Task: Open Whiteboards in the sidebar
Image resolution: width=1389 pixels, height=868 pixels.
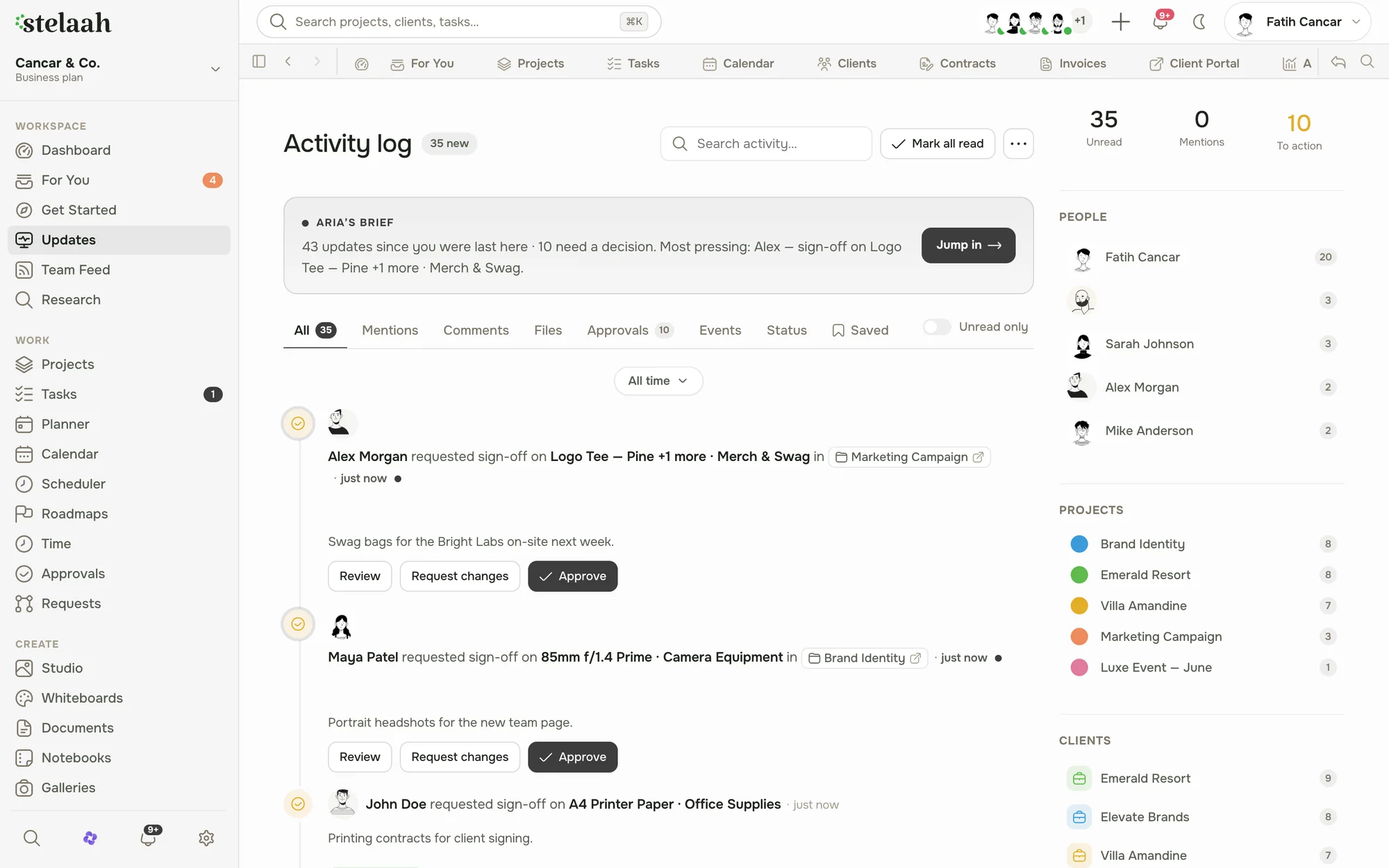Action: click(119, 697)
